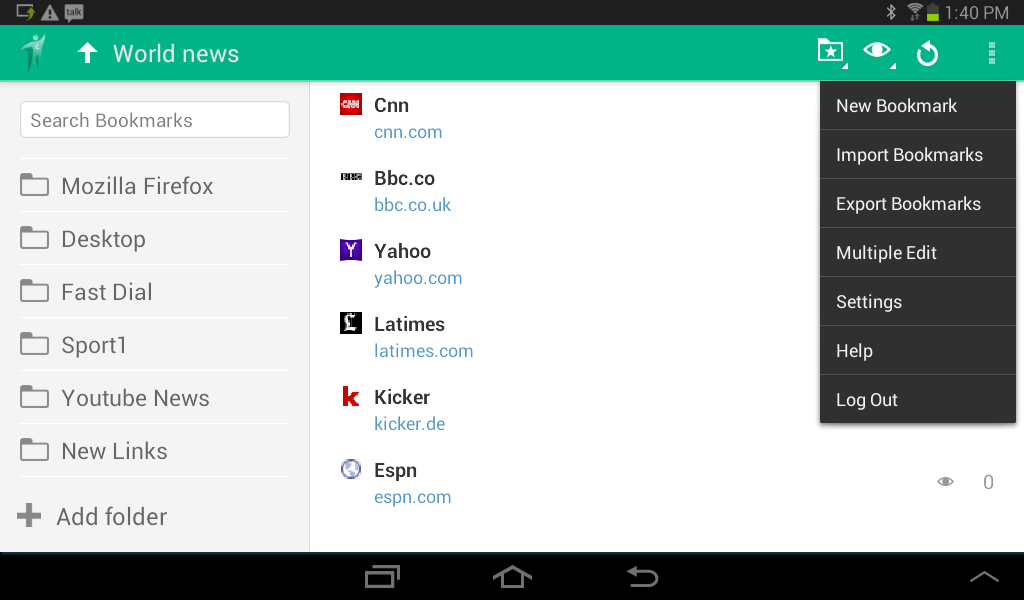Choose Log Out in the menu
Viewport: 1024px width, 600px height.
click(x=918, y=399)
